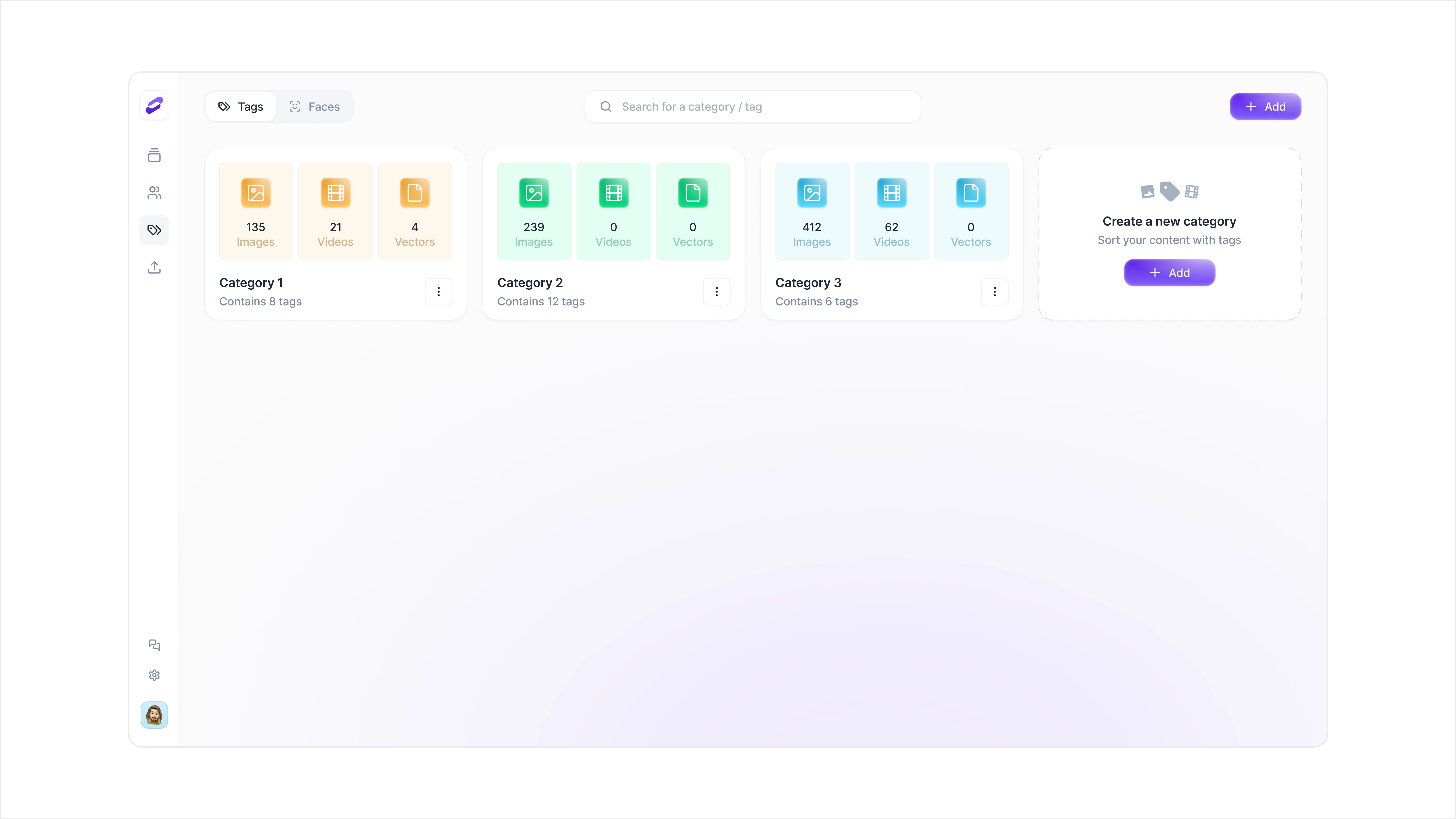This screenshot has width=1456, height=819.
Task: Click the app logo icon in sidebar
Action: (154, 105)
